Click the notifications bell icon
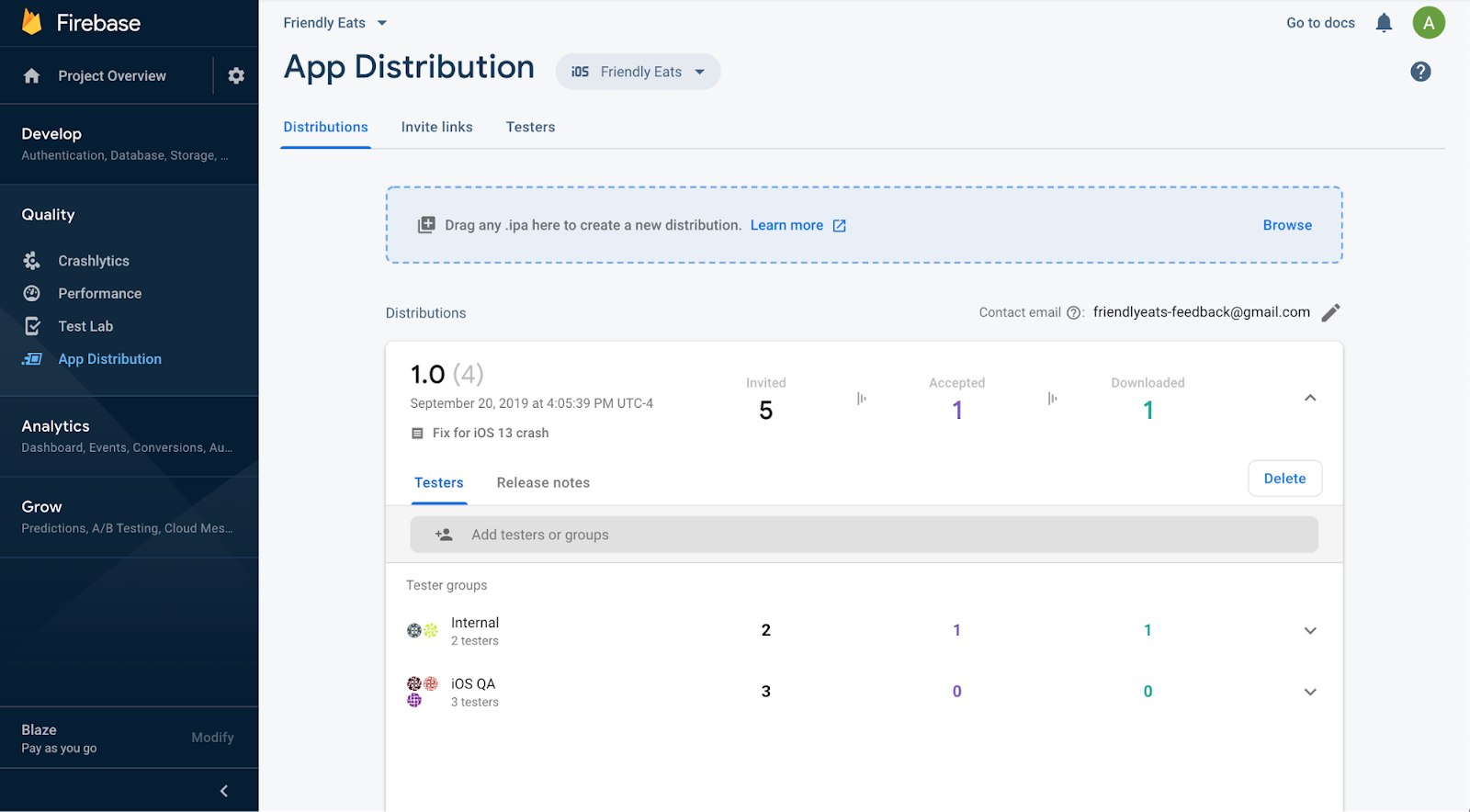 tap(1384, 23)
